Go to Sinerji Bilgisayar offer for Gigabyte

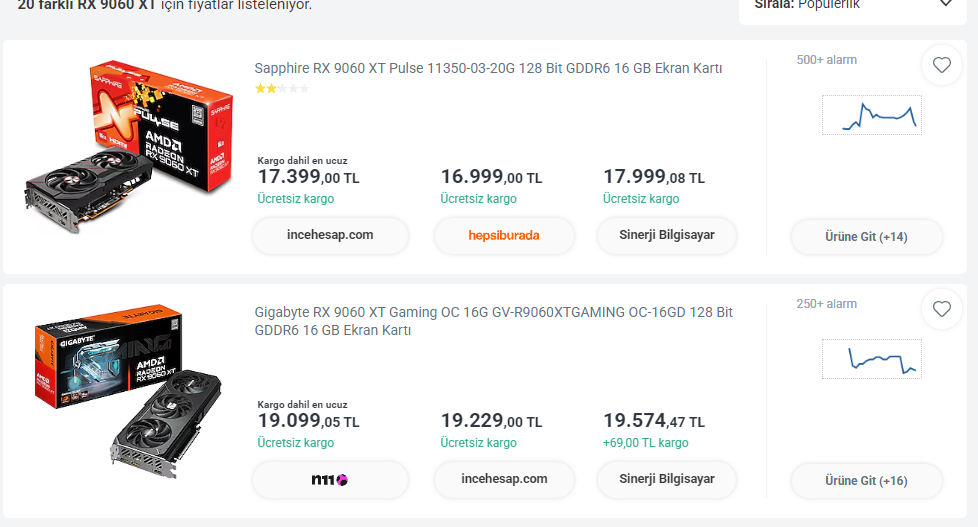click(667, 480)
